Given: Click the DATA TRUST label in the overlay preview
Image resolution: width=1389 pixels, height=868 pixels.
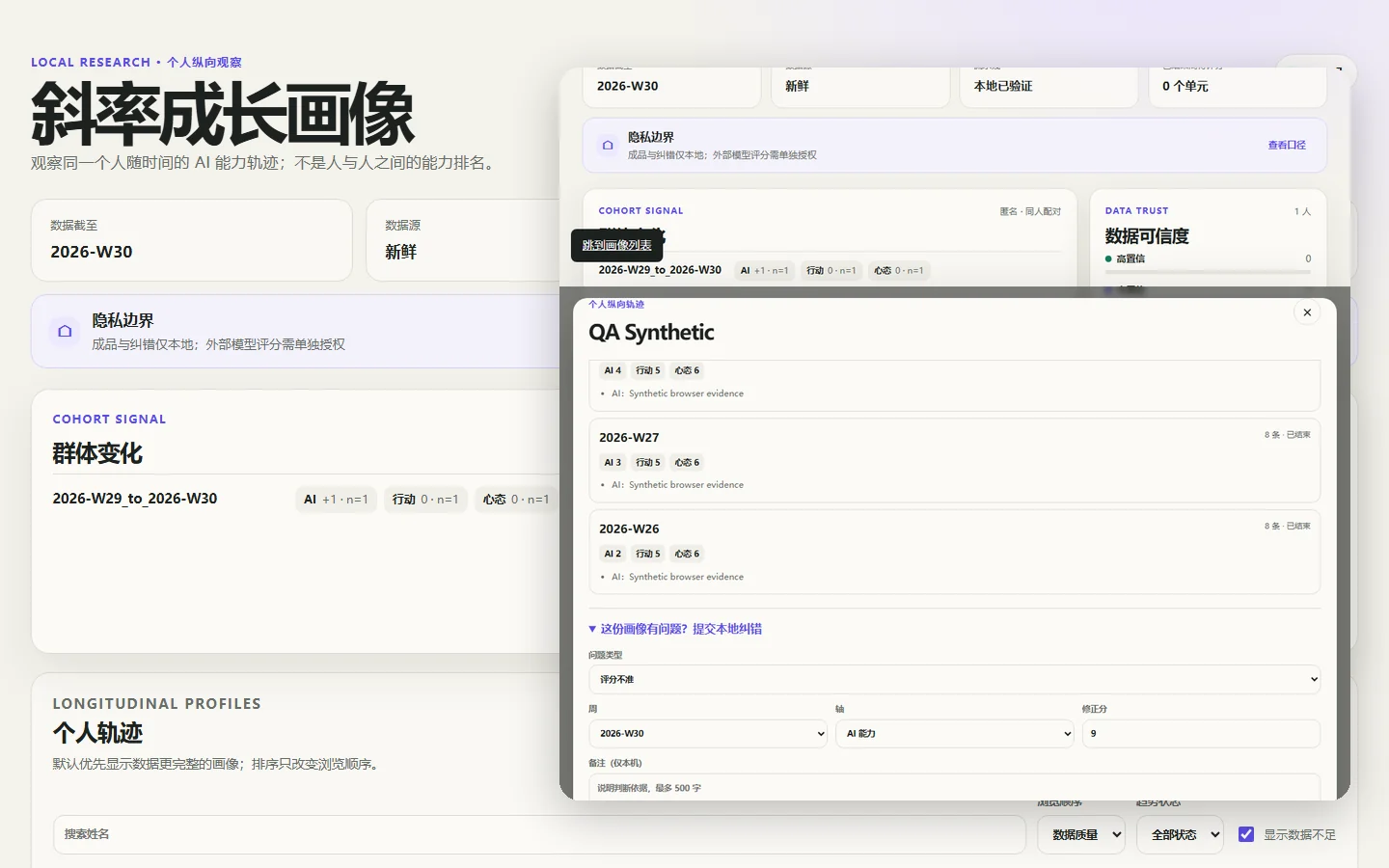Looking at the screenshot, I should [1136, 210].
